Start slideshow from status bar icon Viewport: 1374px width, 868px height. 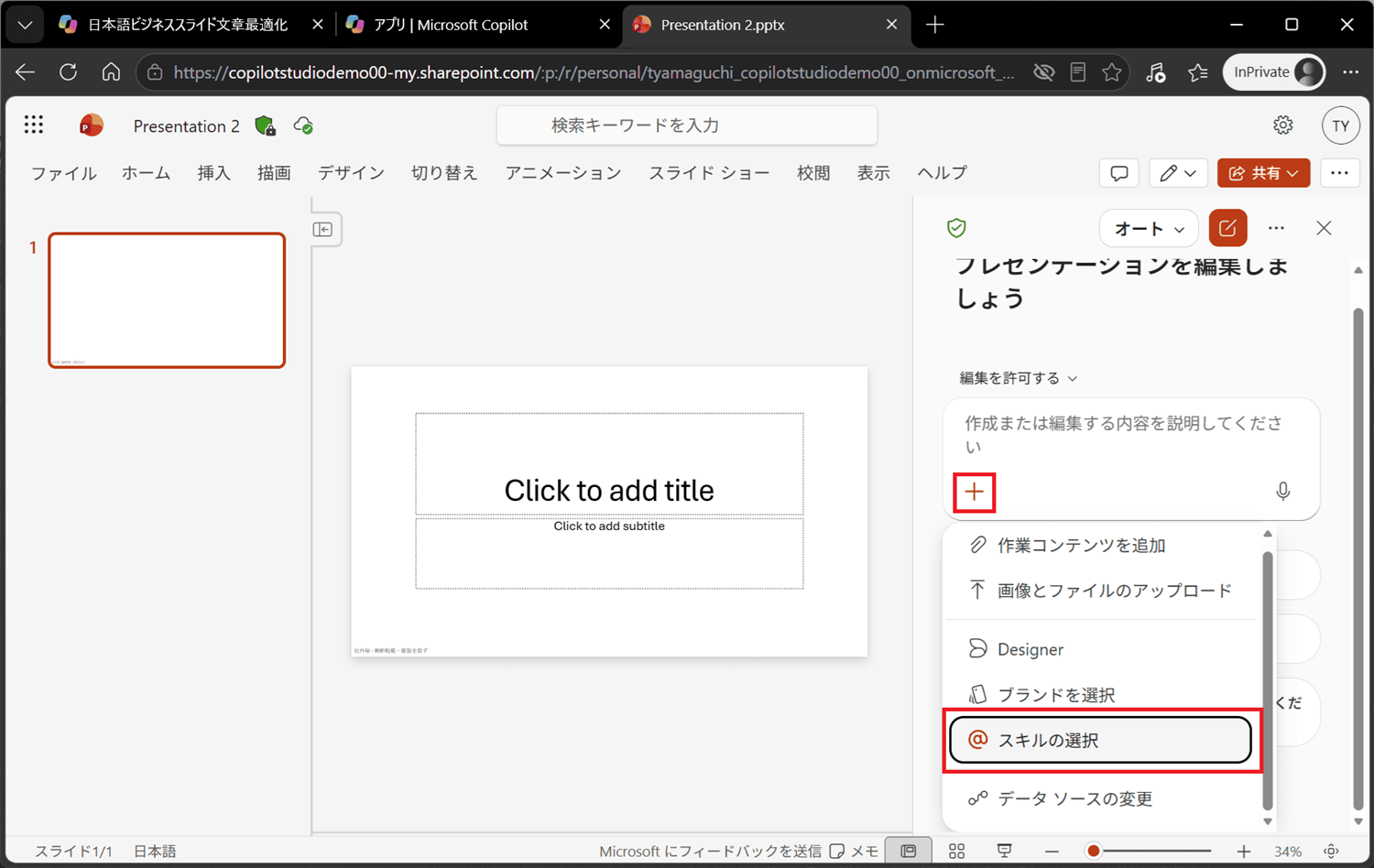(x=1005, y=852)
